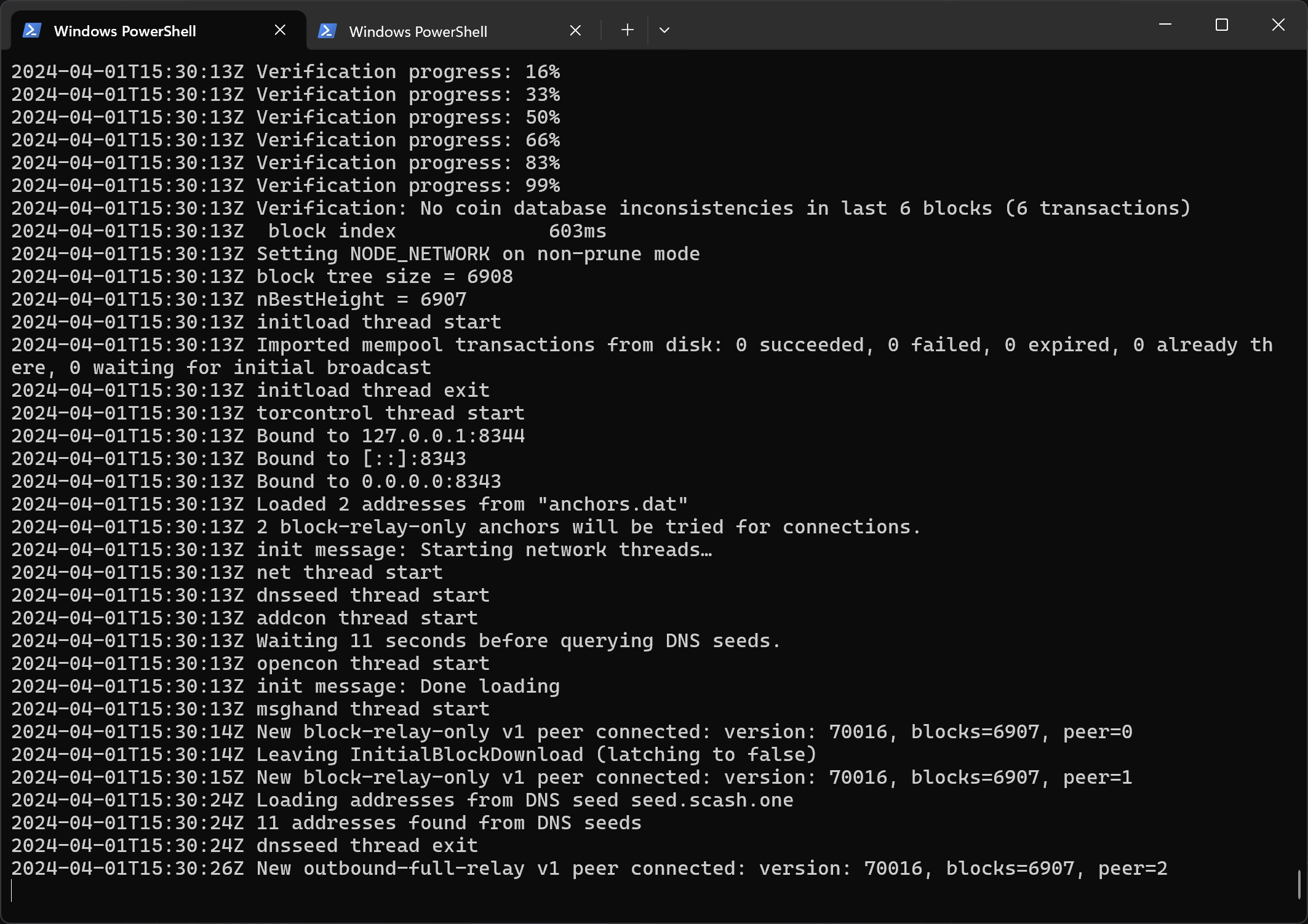This screenshot has width=1308, height=924.
Task: Click the terminal cursor prompt line
Action: [x=12, y=891]
